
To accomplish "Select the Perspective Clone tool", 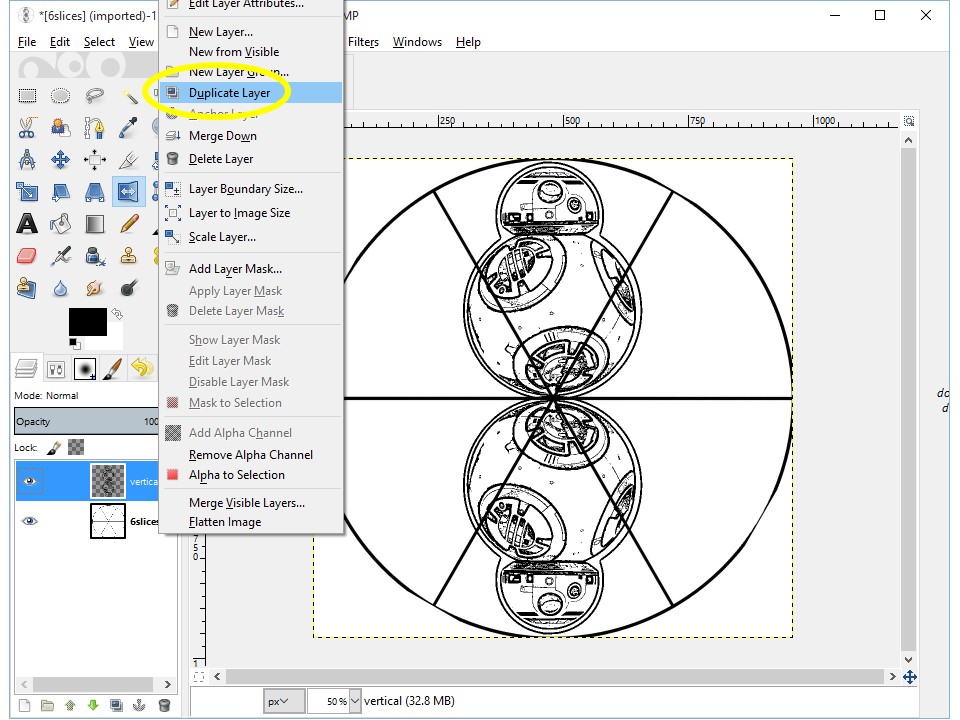I will point(27,288).
